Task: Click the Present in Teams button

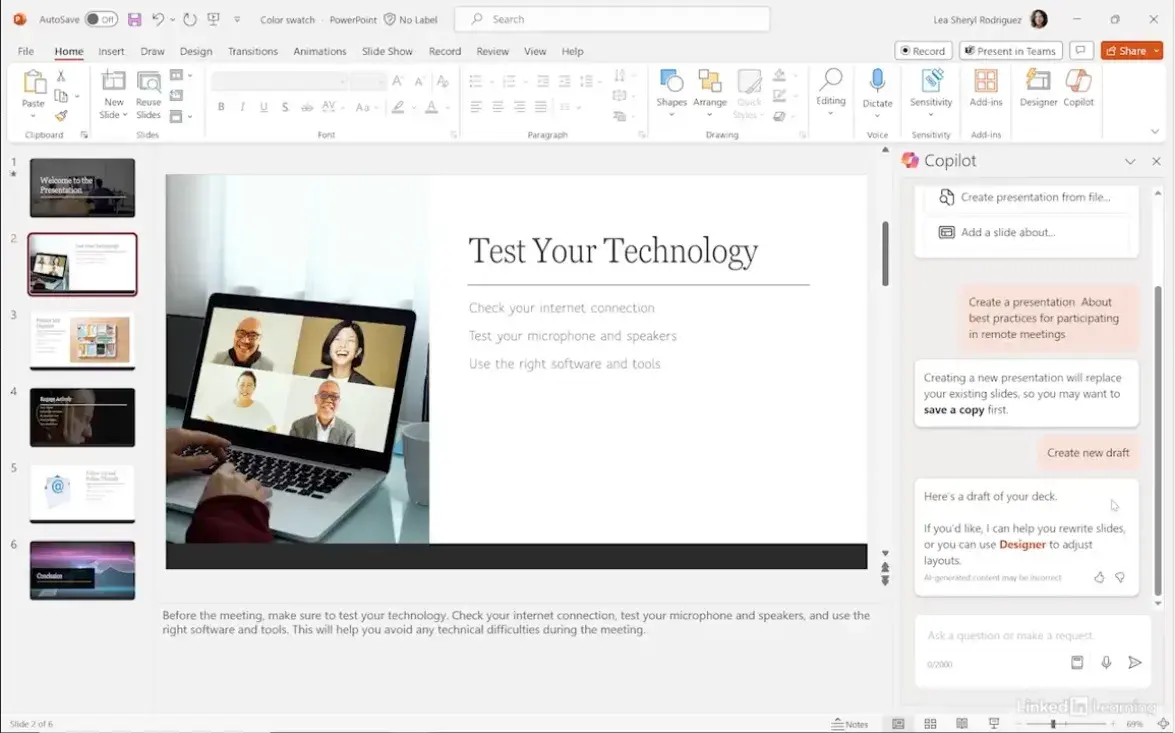Action: coord(1010,51)
